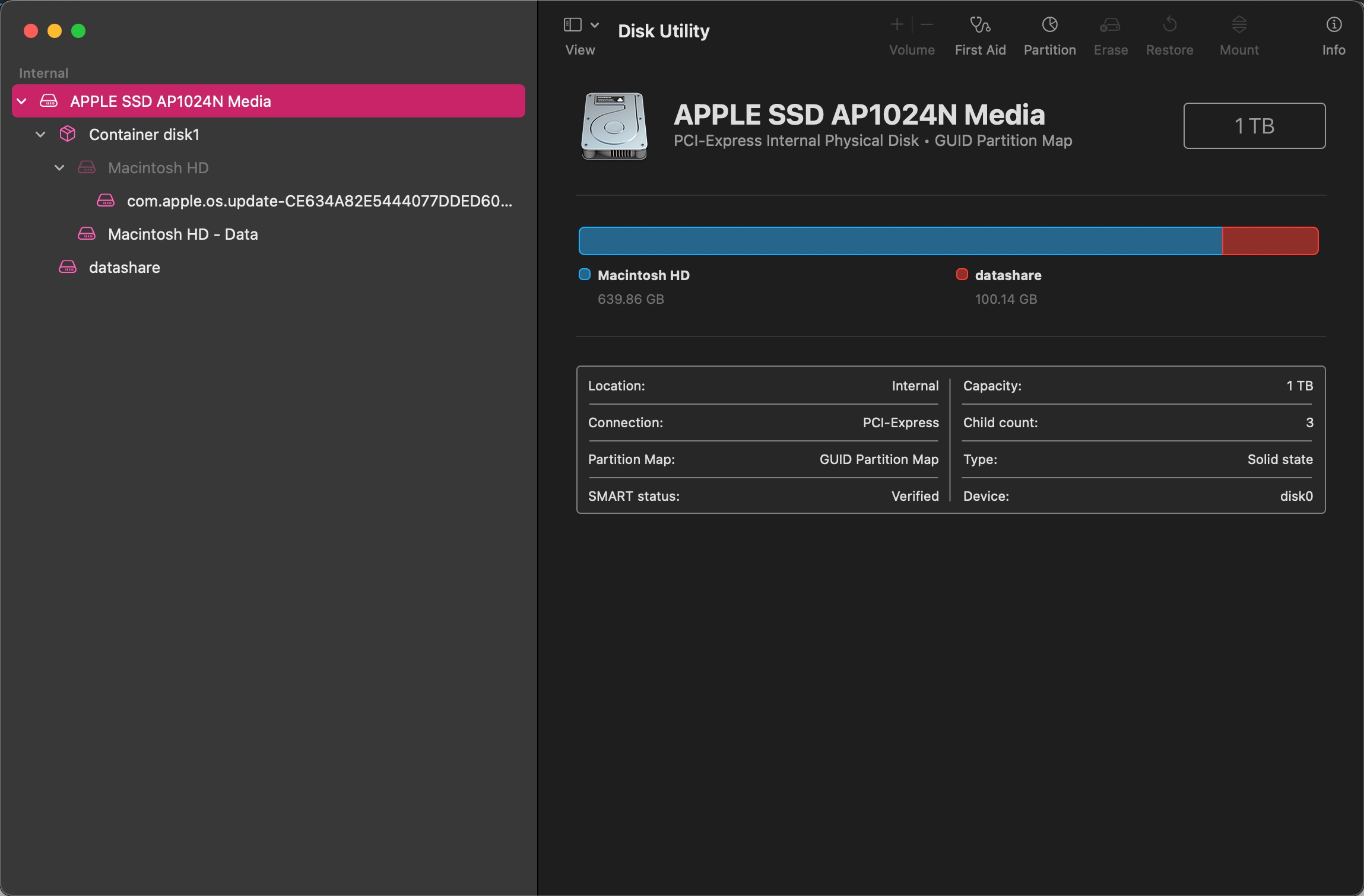Click the blue Macintosh HD usage bar
This screenshot has height=896, width=1364.
pyautogui.click(x=900, y=241)
